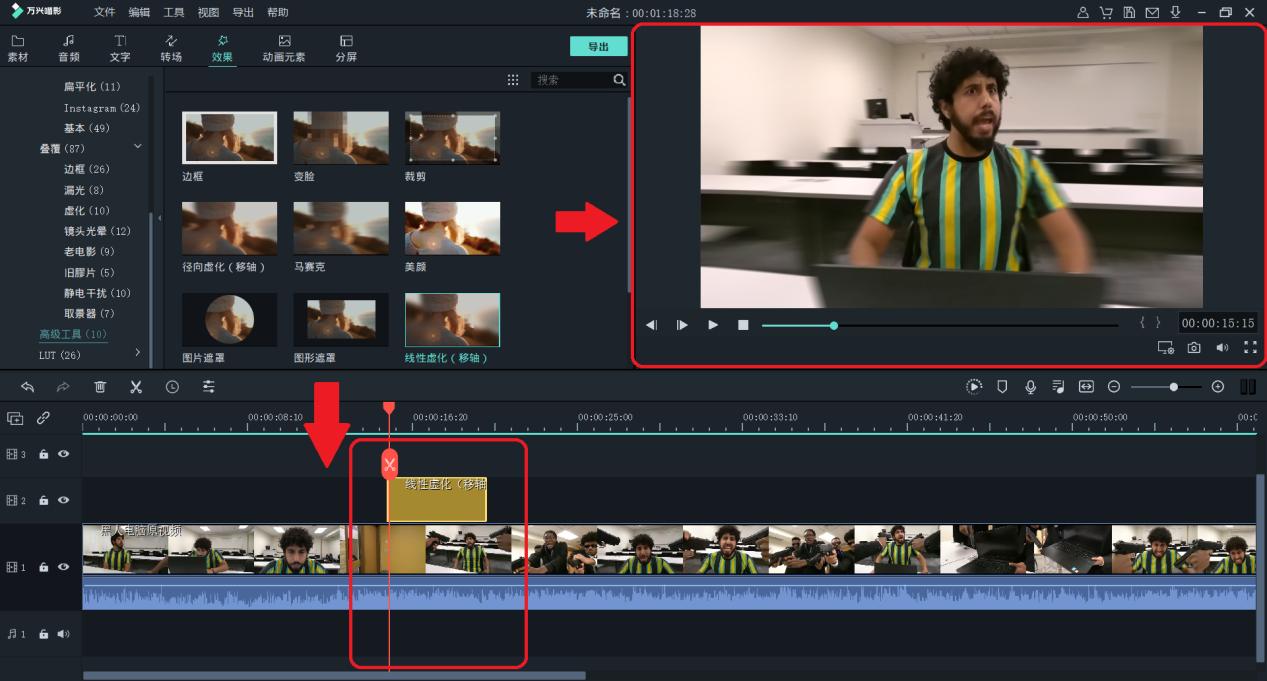This screenshot has width=1267, height=681.
Task: Click the split scissors icon in timeline toolbar
Action: [136, 387]
